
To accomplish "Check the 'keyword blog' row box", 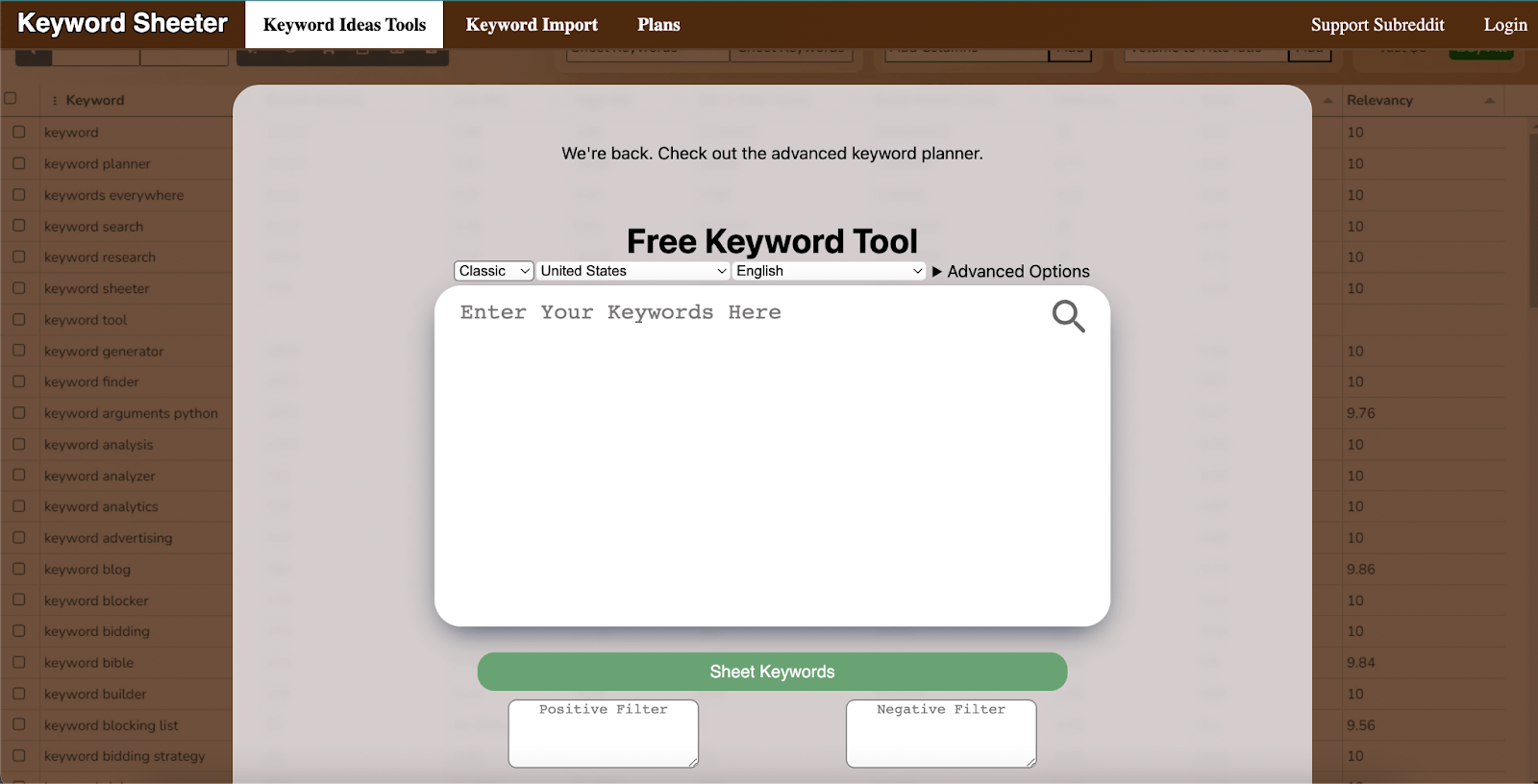I will 19,569.
